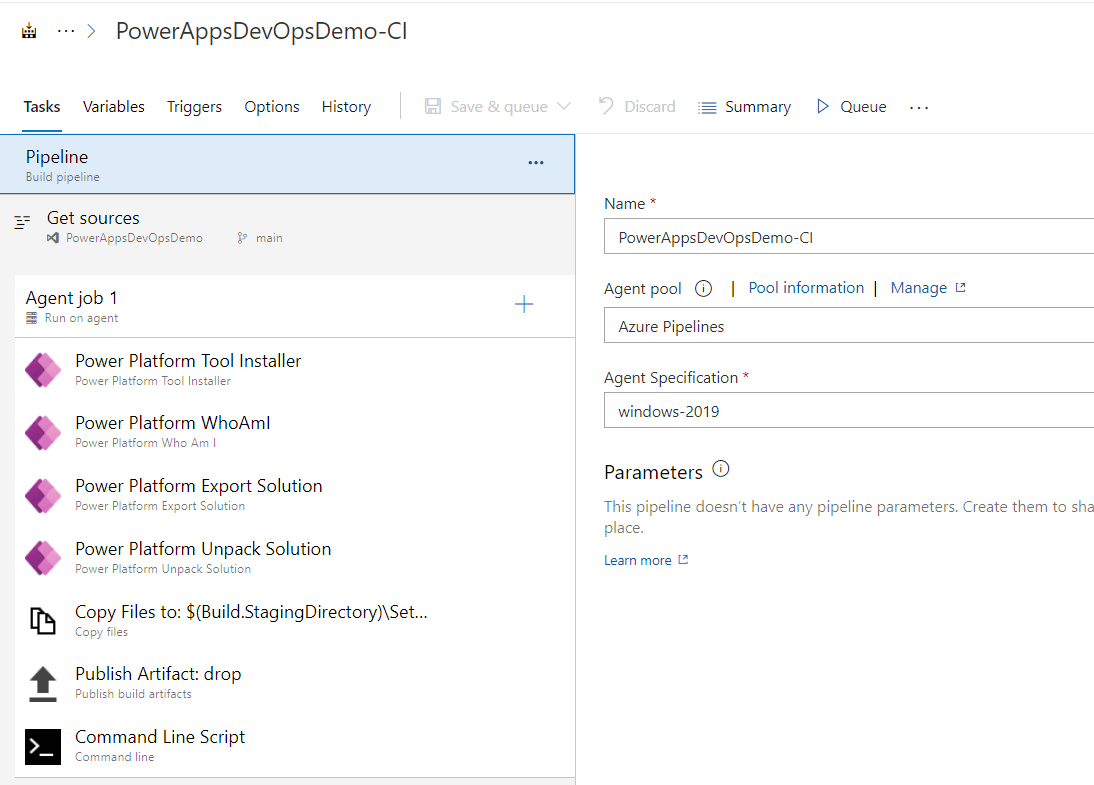Screen dimensions: 1094x785
Task: Expand the Save & queue dropdown
Action: 563,106
